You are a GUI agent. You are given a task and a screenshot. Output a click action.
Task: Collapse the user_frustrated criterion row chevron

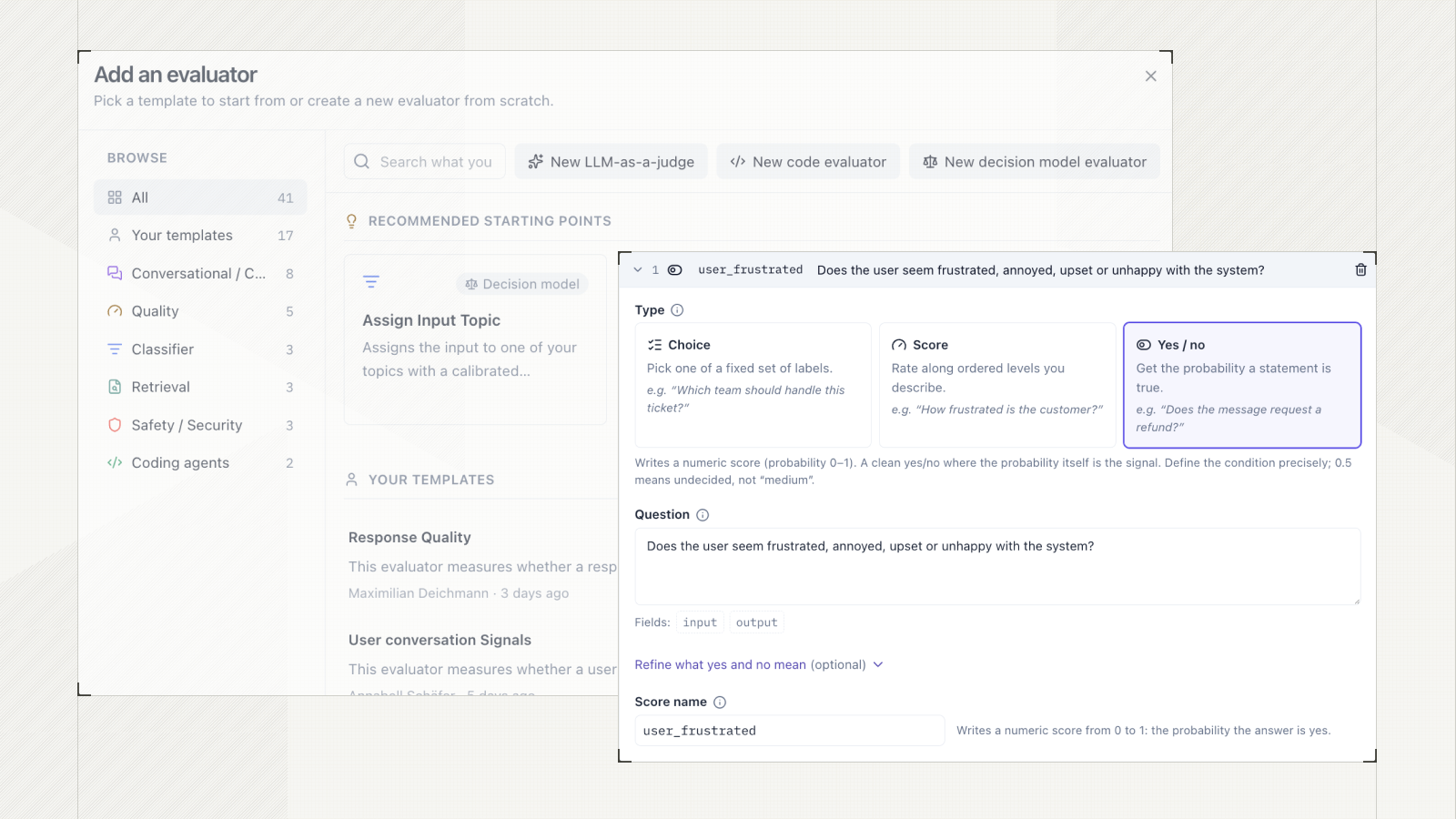[638, 270]
